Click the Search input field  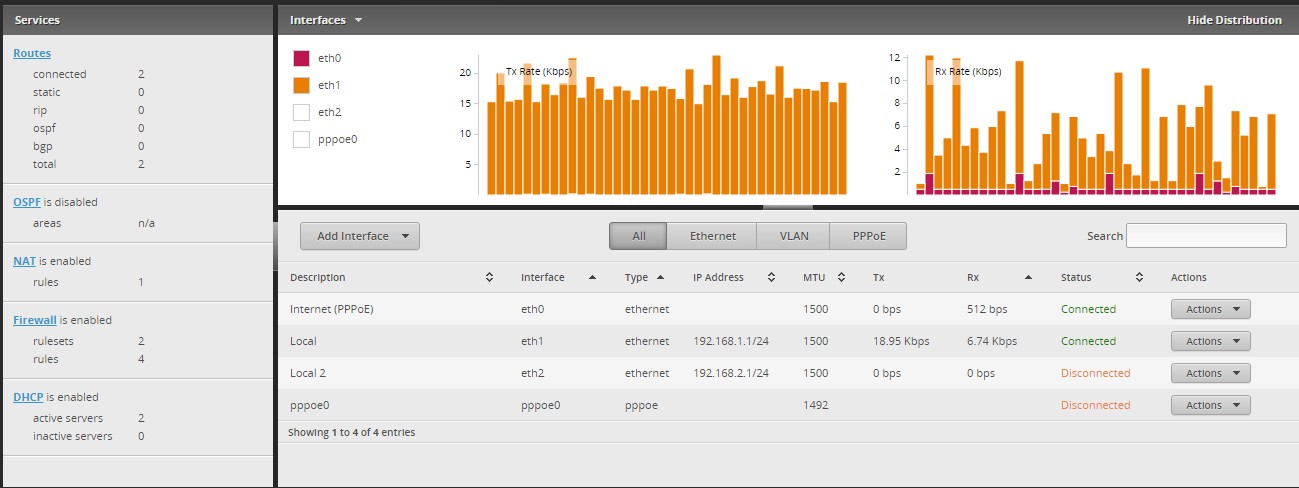coord(1206,236)
